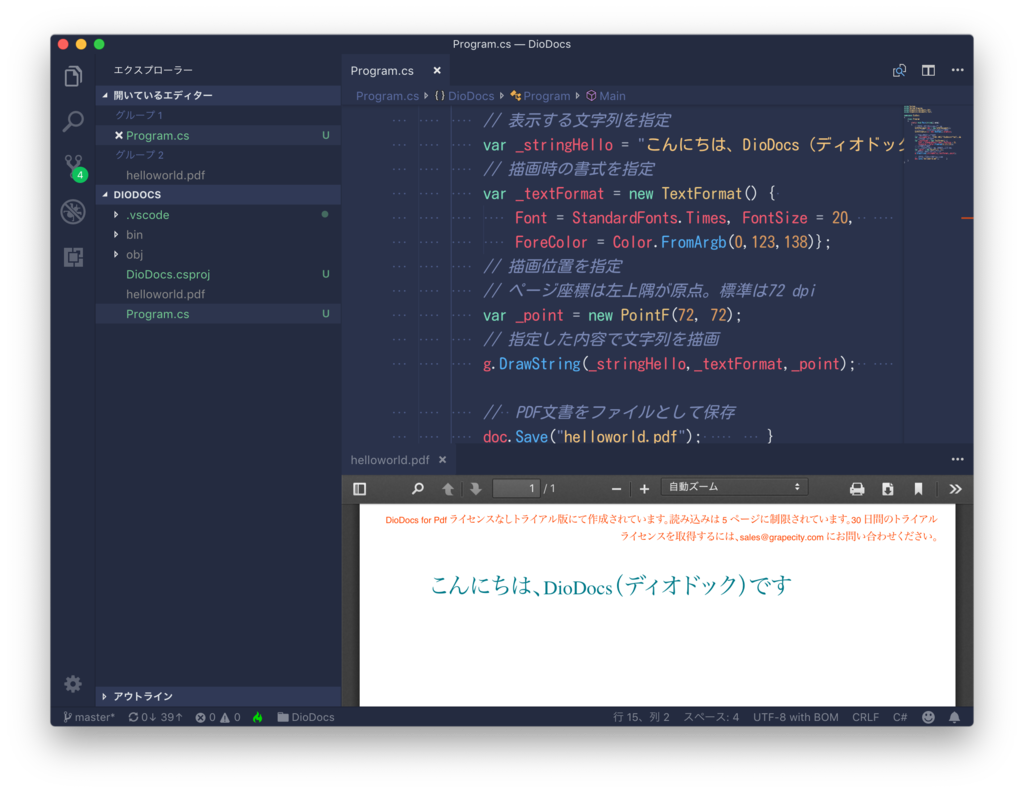The height and width of the screenshot is (793, 1024).
Task: Zoom in the PDF with plus button
Action: (x=644, y=489)
